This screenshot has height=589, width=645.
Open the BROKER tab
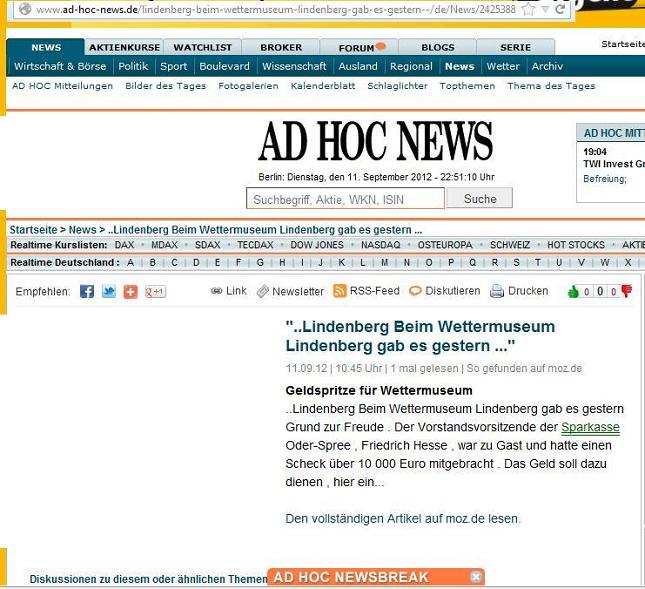[x=281, y=47]
